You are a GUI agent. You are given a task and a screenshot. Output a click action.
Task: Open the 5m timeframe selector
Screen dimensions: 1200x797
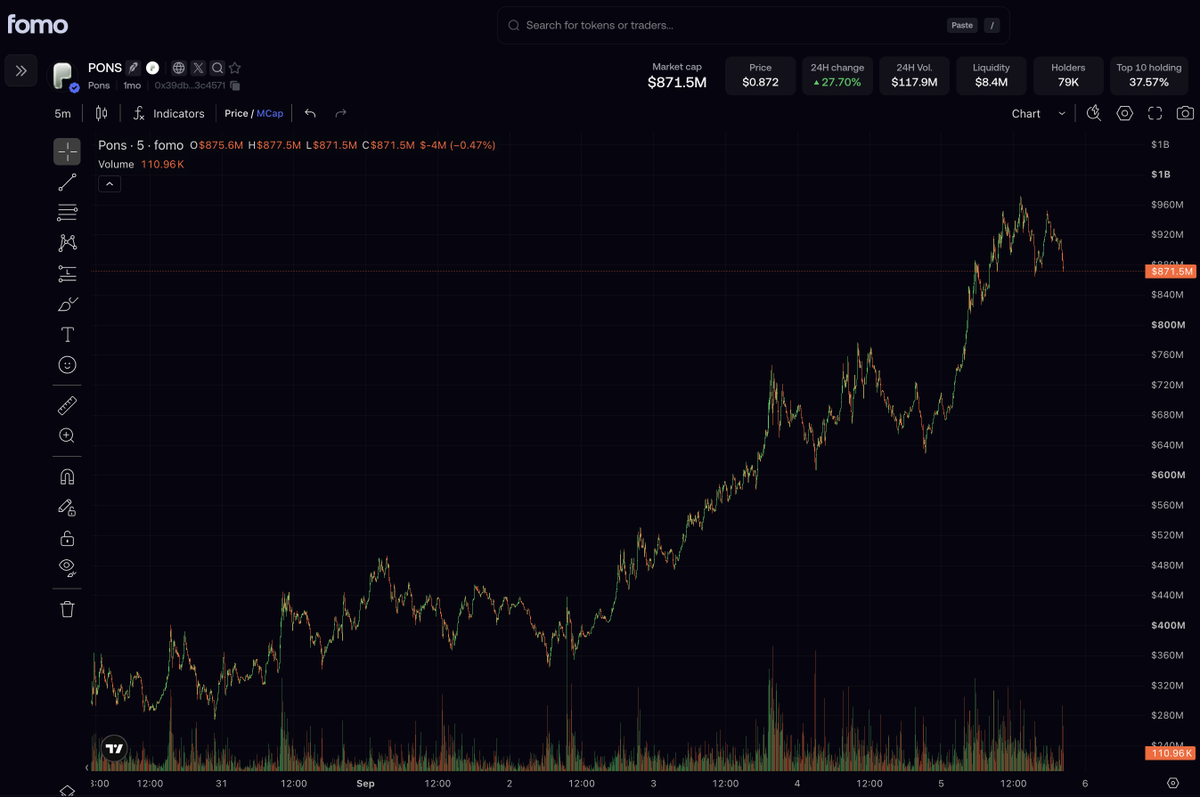coord(63,114)
